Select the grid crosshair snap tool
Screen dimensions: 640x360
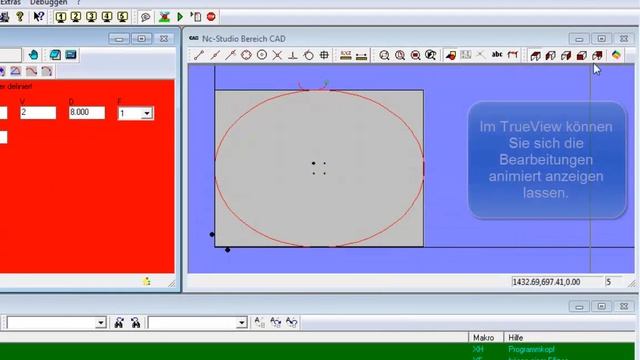[x=324, y=55]
